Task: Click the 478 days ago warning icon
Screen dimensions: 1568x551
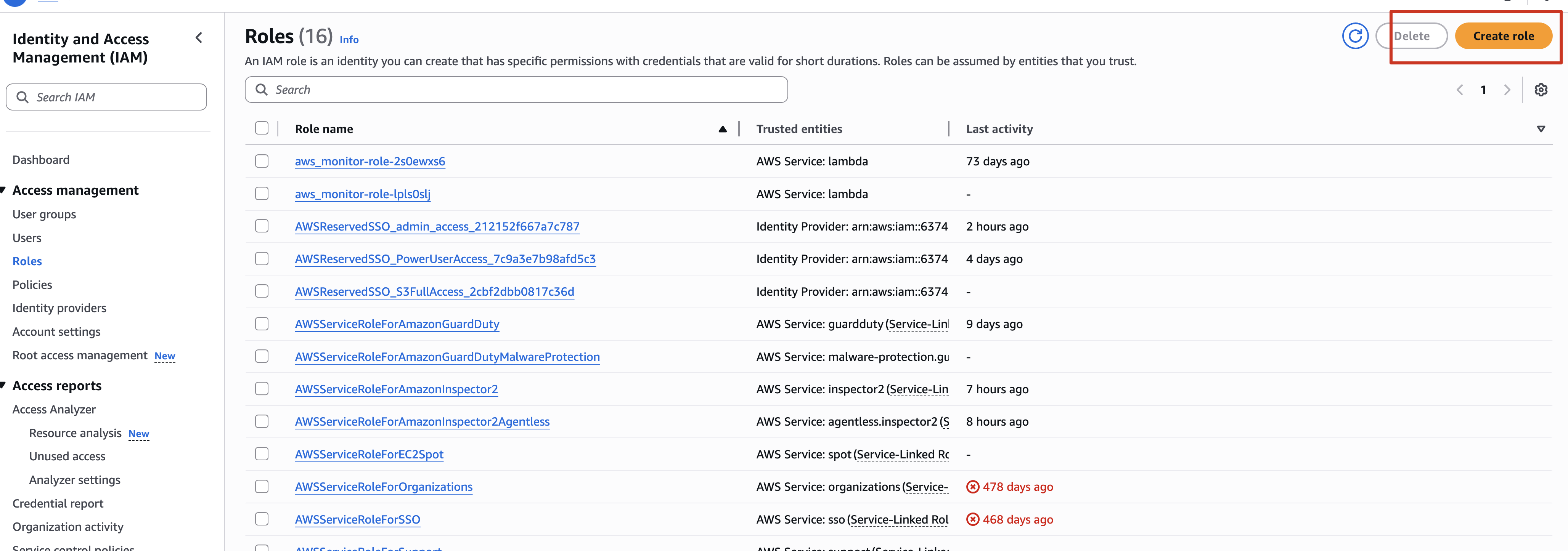Action: (973, 487)
